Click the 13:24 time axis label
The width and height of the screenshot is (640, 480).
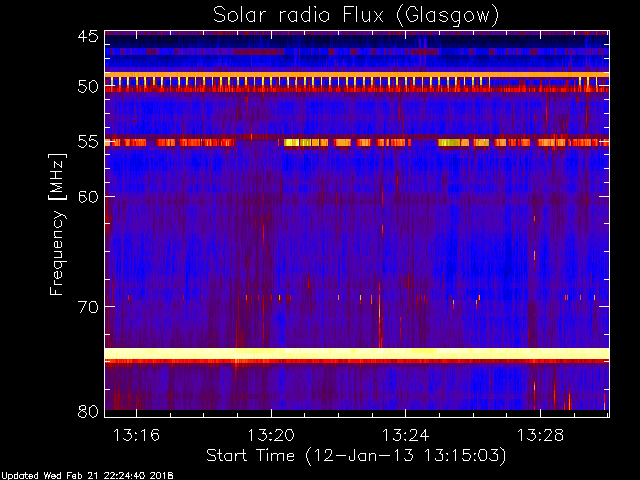(x=405, y=435)
